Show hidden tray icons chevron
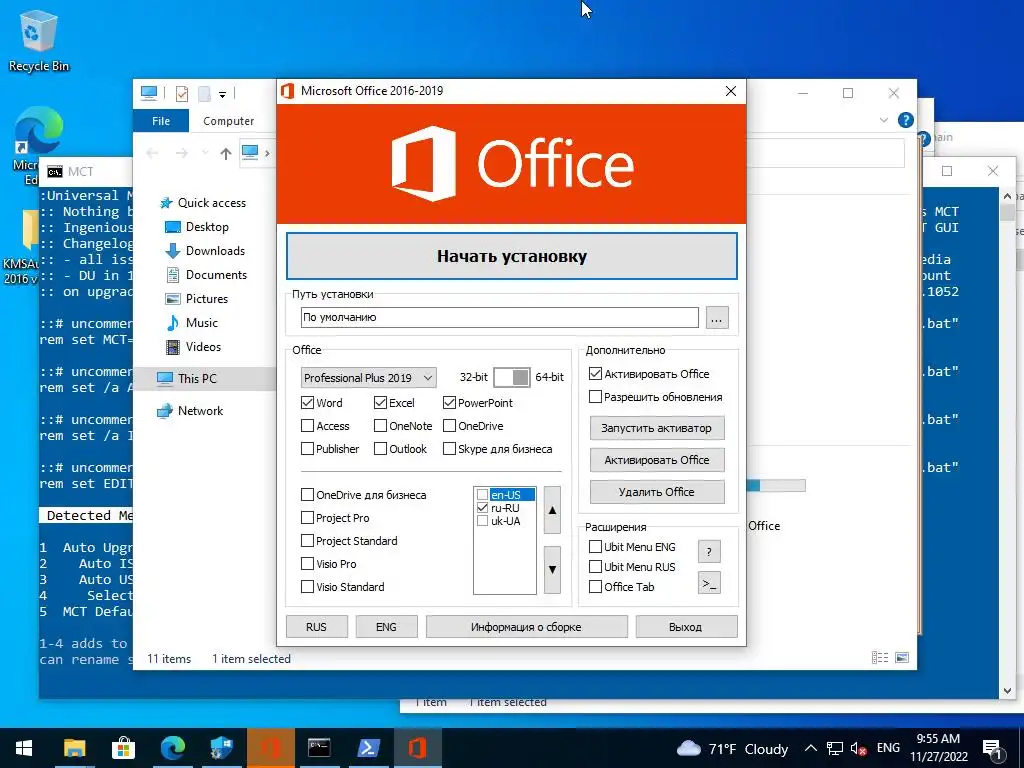Viewport: 1024px width, 768px height. pyautogui.click(x=810, y=748)
